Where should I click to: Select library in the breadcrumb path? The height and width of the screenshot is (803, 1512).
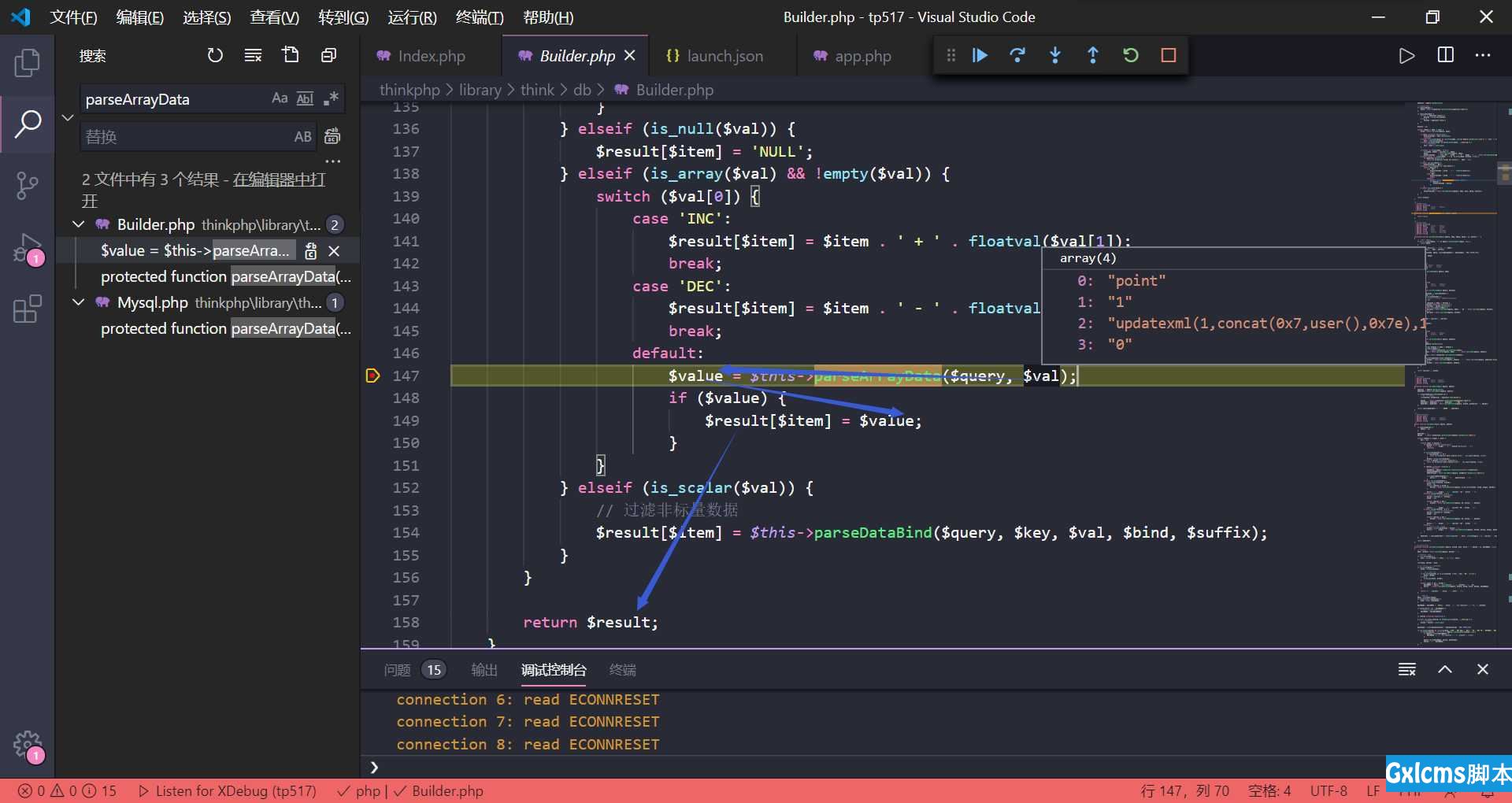coord(480,90)
